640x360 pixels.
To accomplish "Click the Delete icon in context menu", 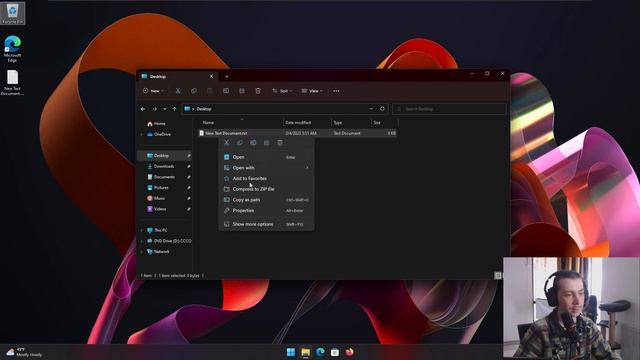I will tap(280, 143).
